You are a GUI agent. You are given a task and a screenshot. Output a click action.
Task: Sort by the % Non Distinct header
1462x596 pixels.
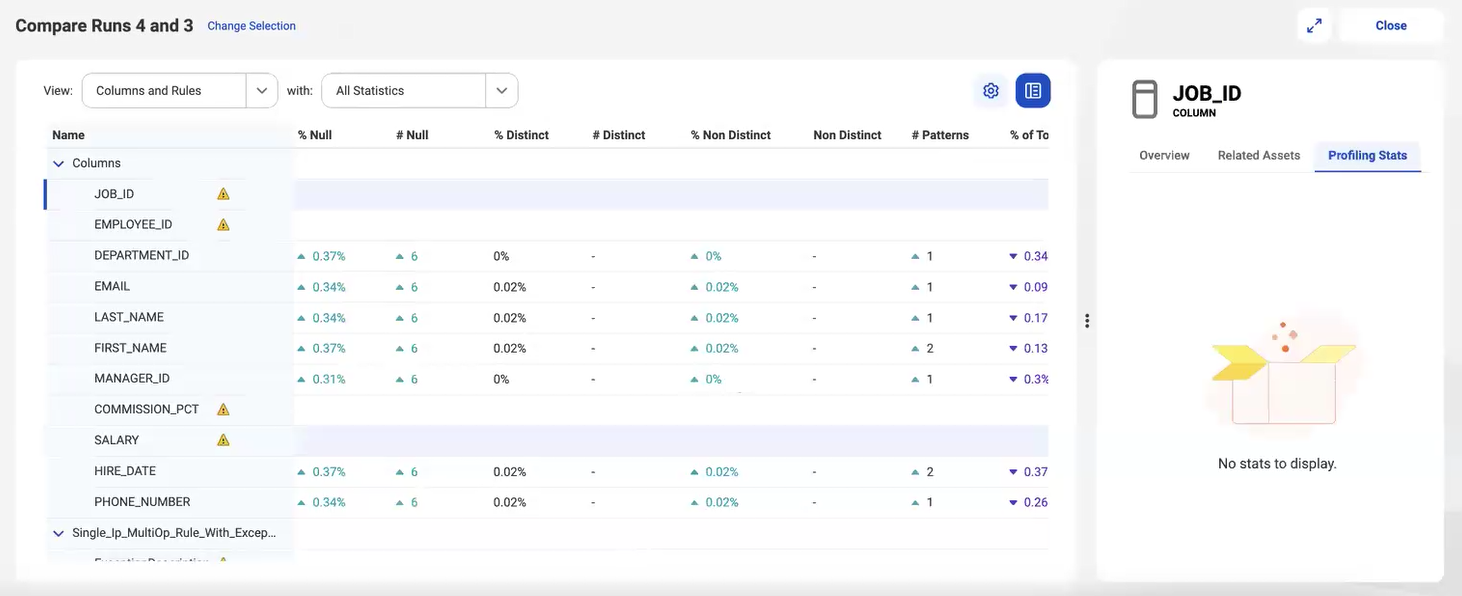click(x=730, y=135)
